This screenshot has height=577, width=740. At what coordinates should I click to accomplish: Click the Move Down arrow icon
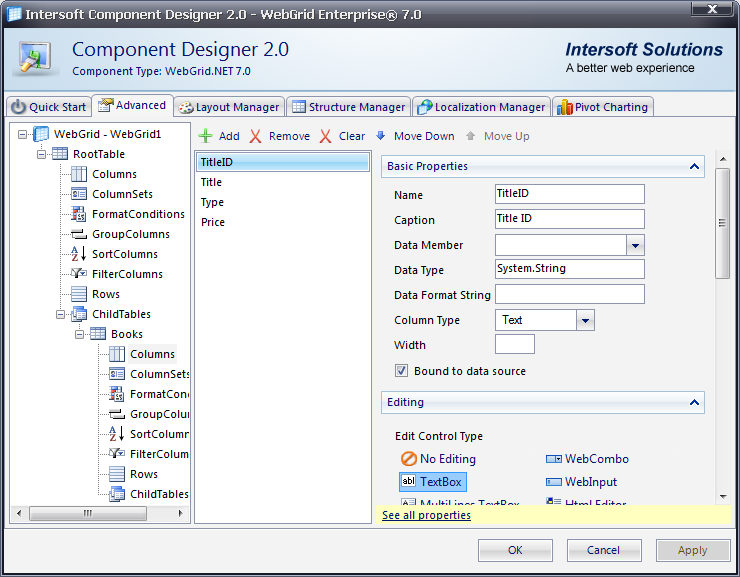click(x=381, y=136)
